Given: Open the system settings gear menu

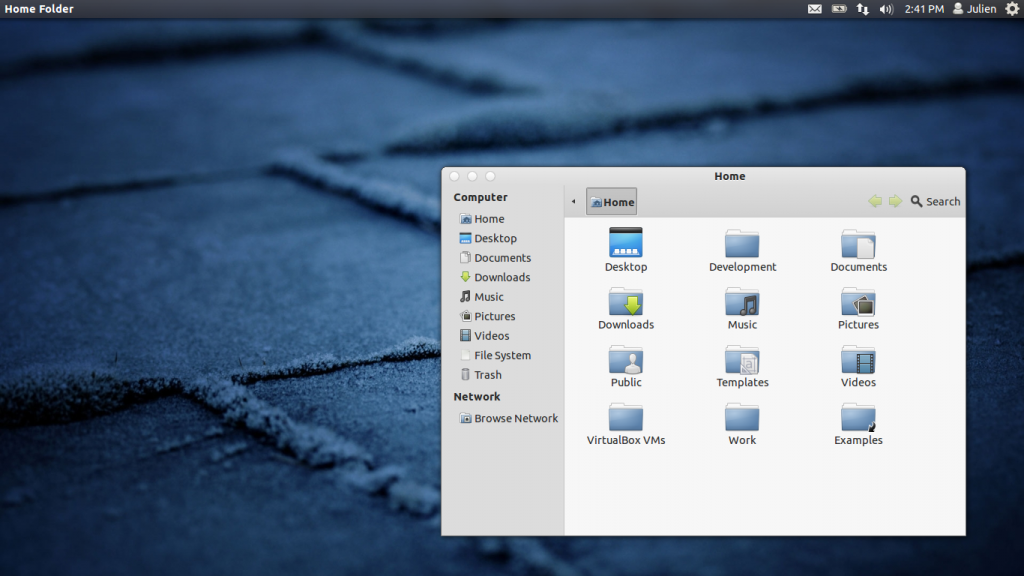Looking at the screenshot, I should pyautogui.click(x=1012, y=9).
